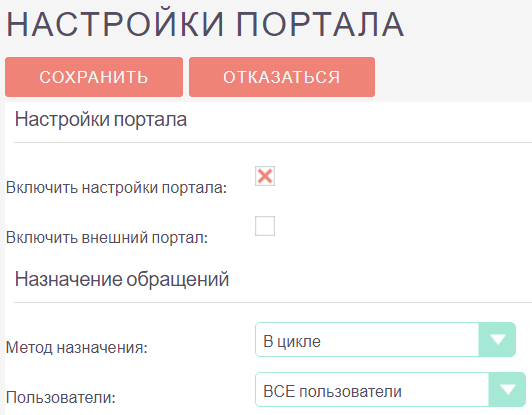Click the "Включить настройки портала:" label

click(x=116, y=188)
